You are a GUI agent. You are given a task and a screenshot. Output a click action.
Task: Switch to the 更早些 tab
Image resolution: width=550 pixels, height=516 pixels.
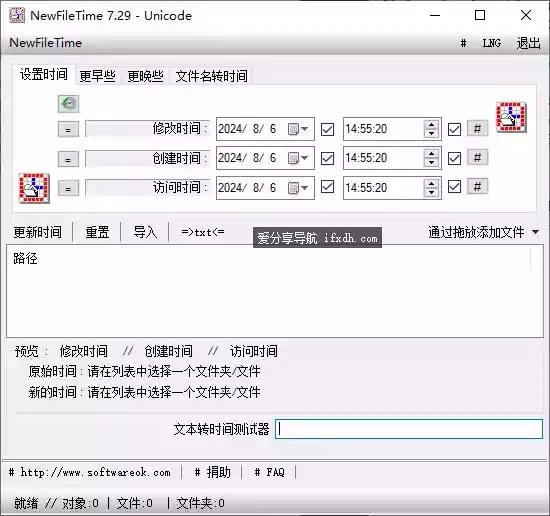(x=98, y=76)
